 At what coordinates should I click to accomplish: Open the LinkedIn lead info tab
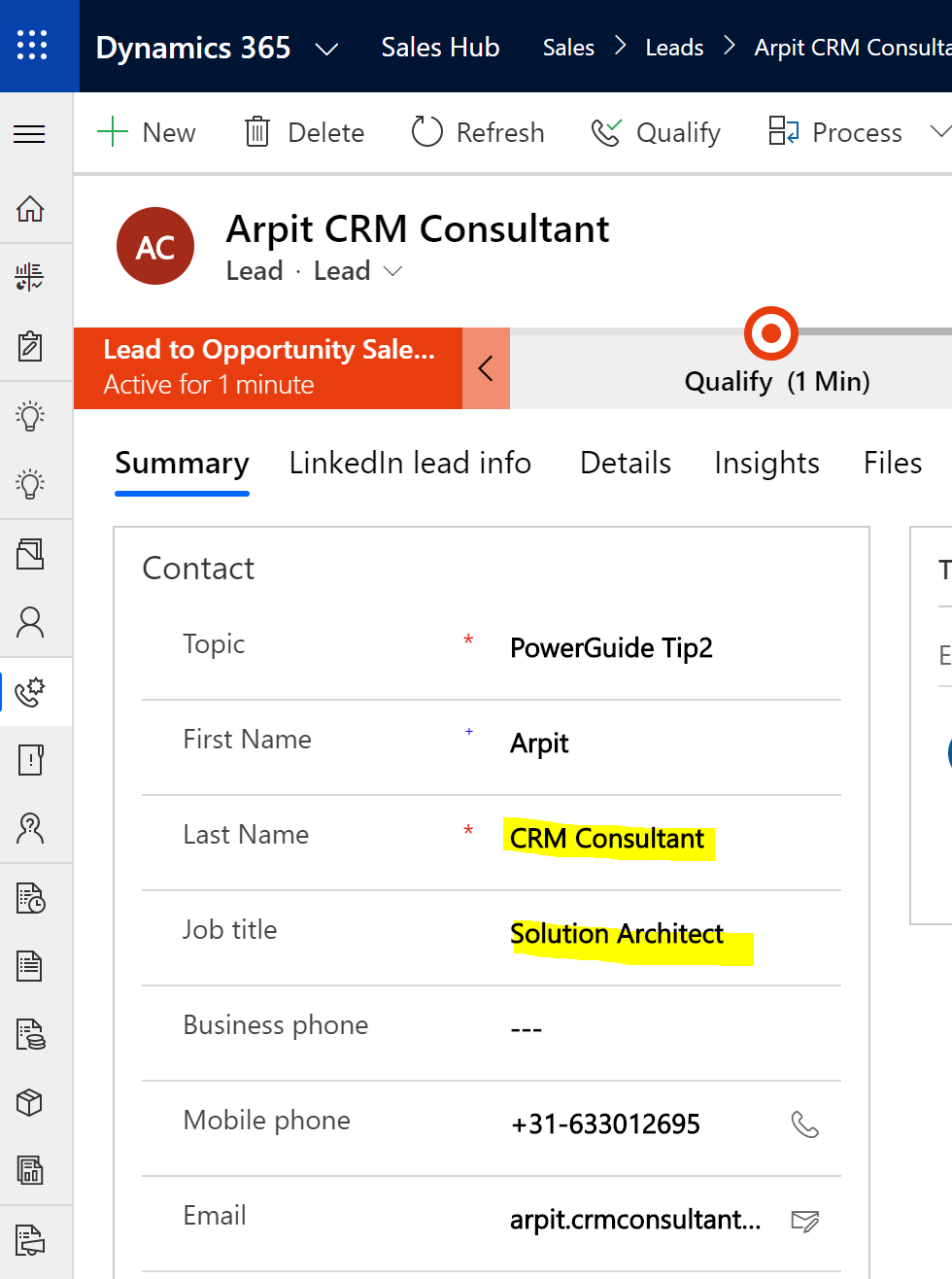click(x=410, y=463)
